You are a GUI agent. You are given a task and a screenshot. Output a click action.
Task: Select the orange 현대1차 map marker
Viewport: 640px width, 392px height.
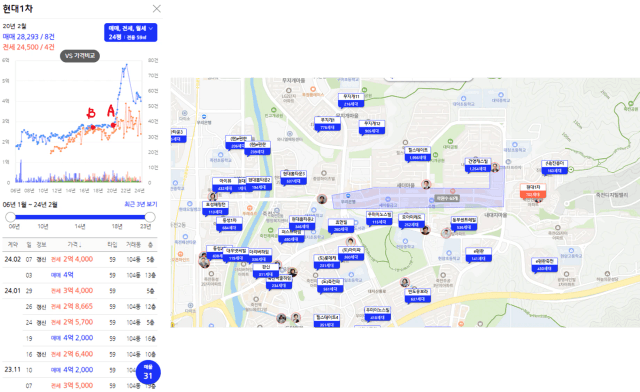[533, 191]
